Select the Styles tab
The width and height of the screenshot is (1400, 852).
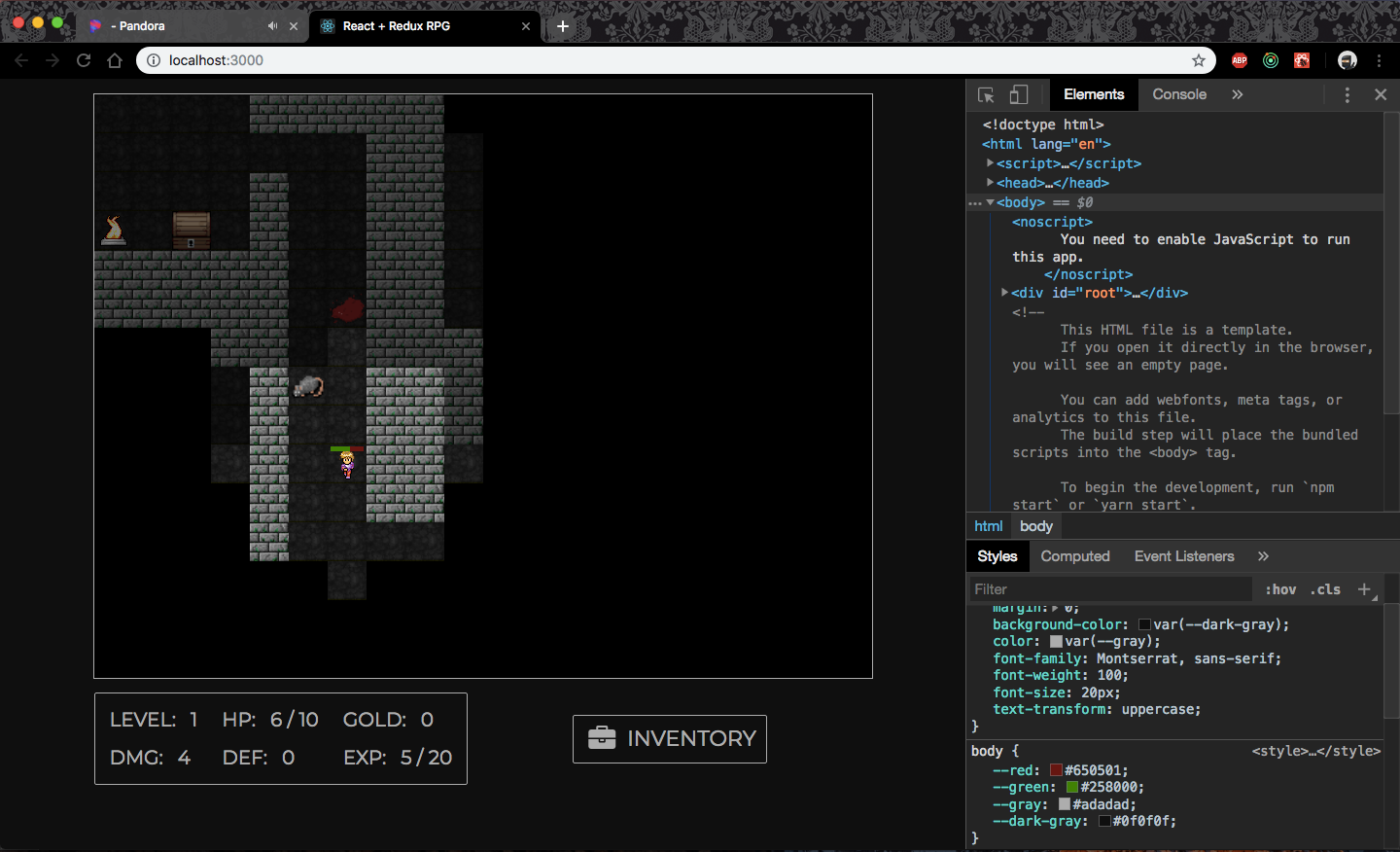997,556
